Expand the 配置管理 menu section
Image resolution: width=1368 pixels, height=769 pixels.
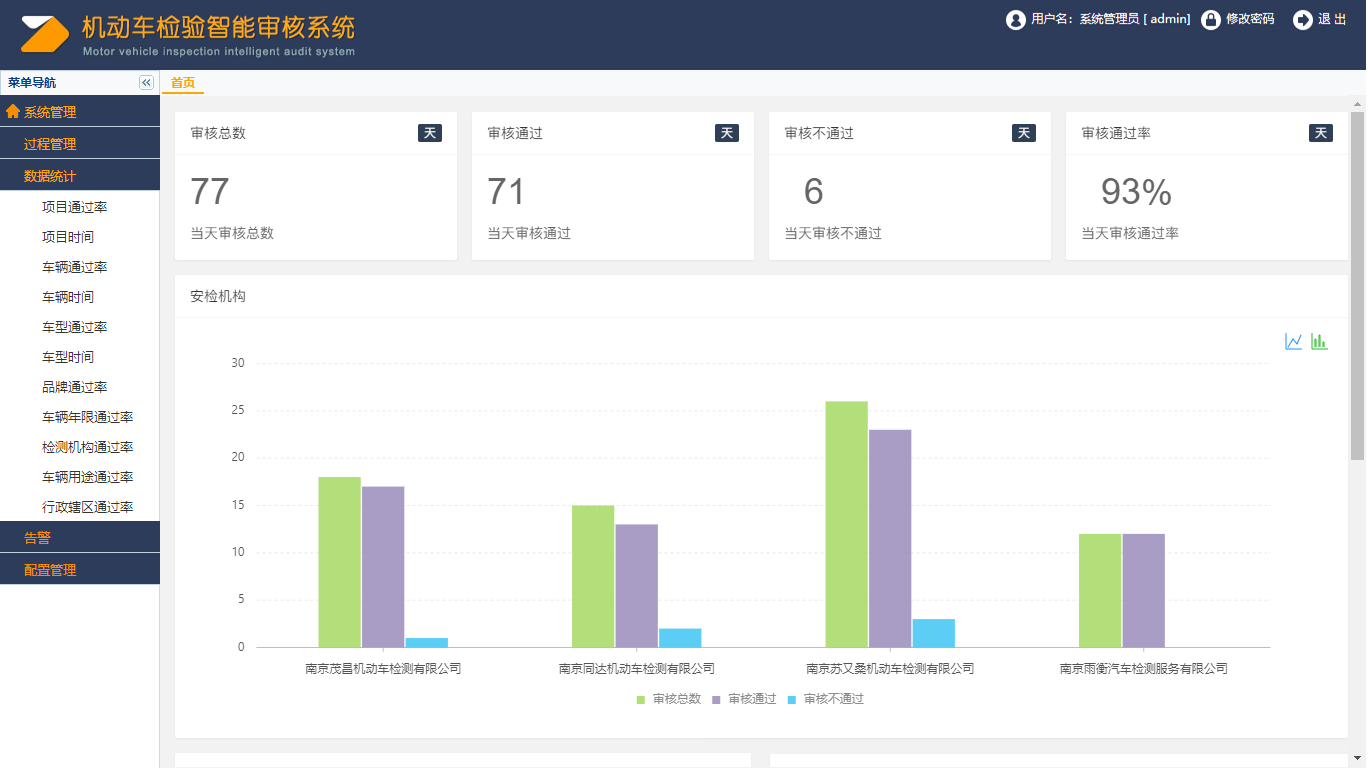pos(50,570)
